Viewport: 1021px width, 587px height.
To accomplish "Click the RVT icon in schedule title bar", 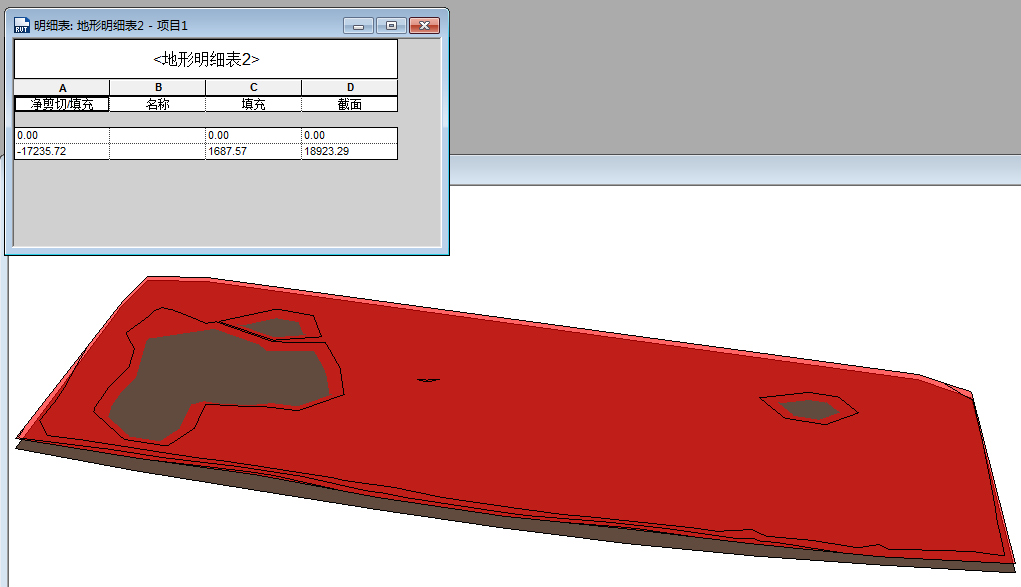I will (21, 25).
